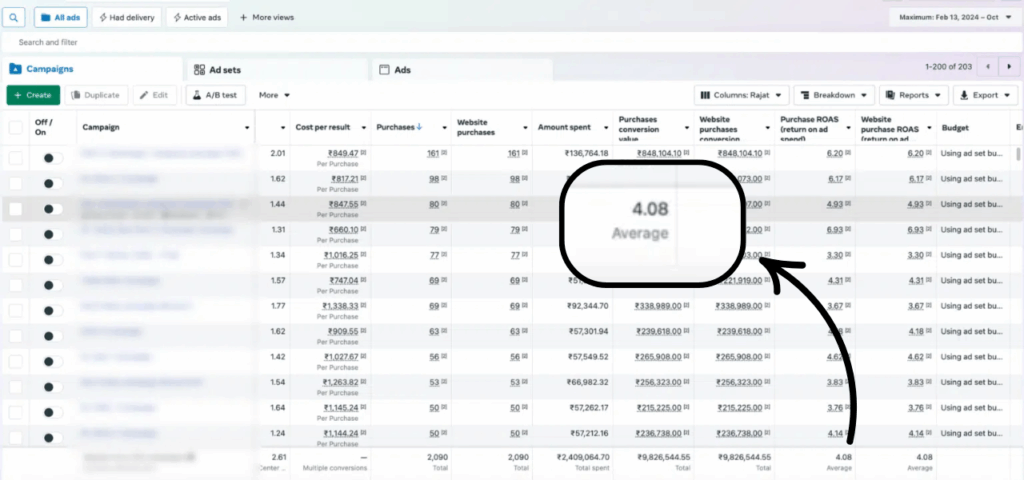
Task: Open the Breakdown dropdown
Action: [x=834, y=95]
